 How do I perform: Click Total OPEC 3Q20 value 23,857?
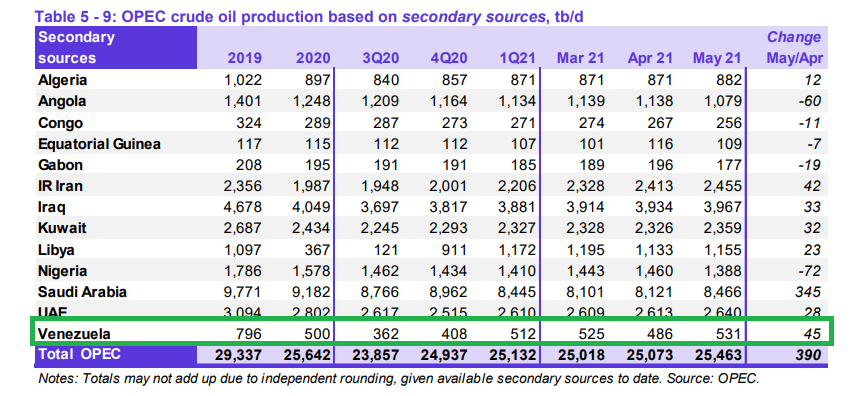coord(374,355)
